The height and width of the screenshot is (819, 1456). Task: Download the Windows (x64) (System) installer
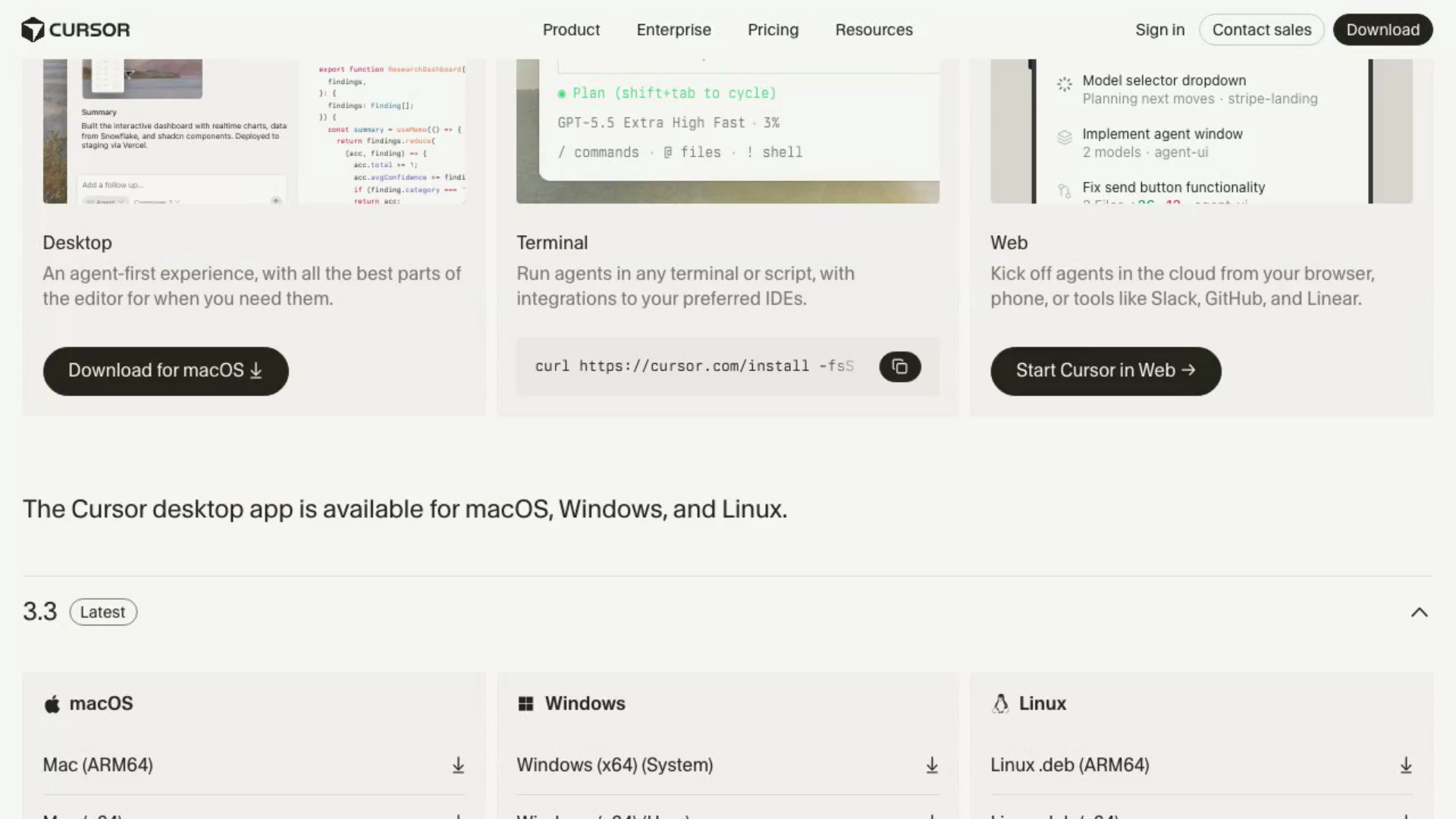pos(932,765)
